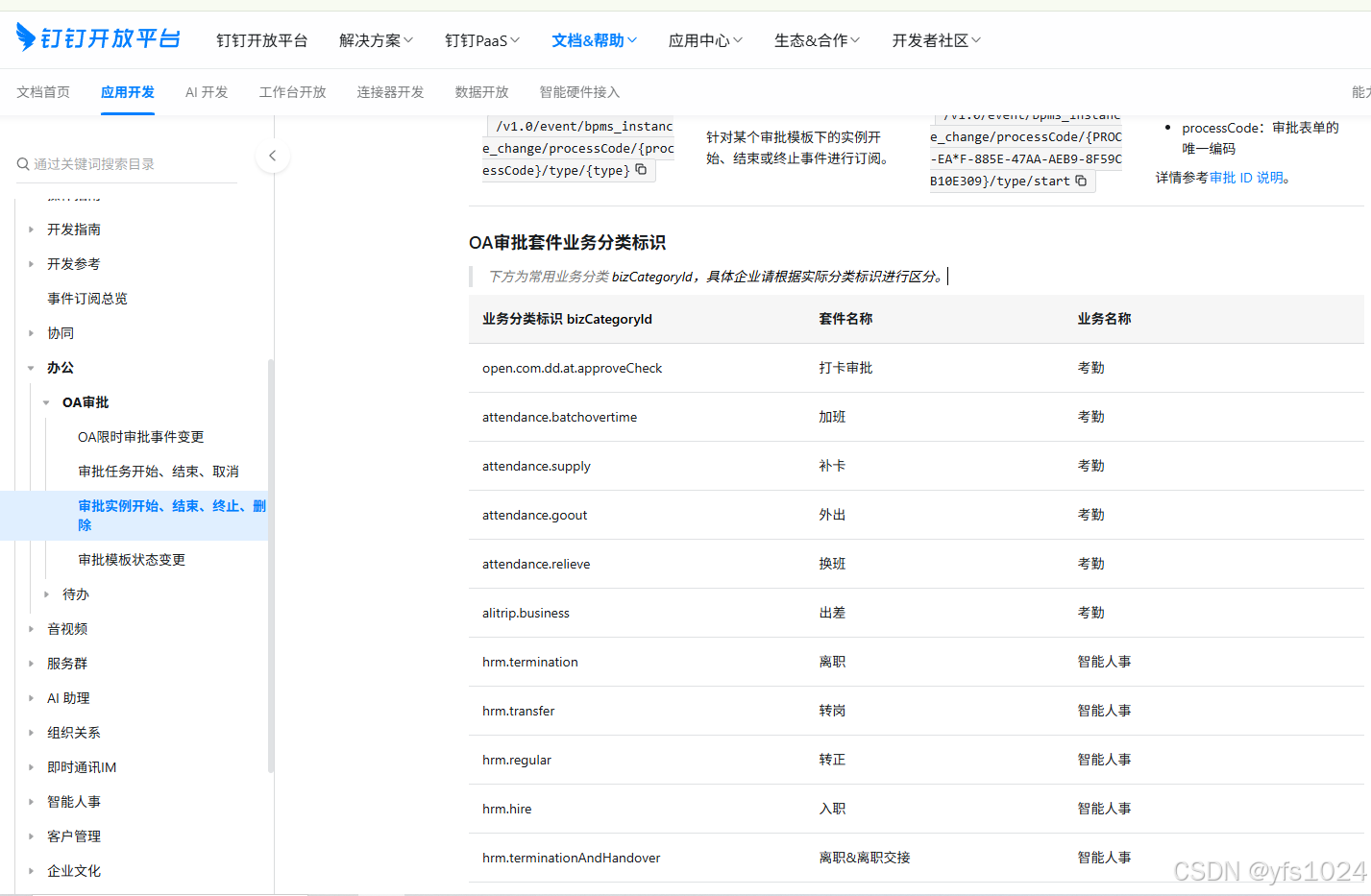This screenshot has height=896, width=1371.
Task: Switch to the AI 开发 tab
Action: click(x=207, y=92)
